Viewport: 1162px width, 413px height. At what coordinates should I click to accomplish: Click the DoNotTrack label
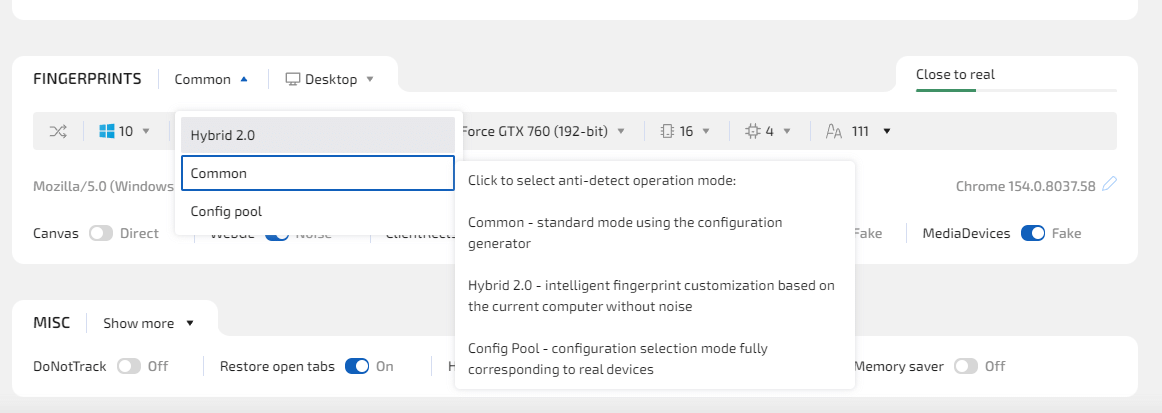pos(70,366)
